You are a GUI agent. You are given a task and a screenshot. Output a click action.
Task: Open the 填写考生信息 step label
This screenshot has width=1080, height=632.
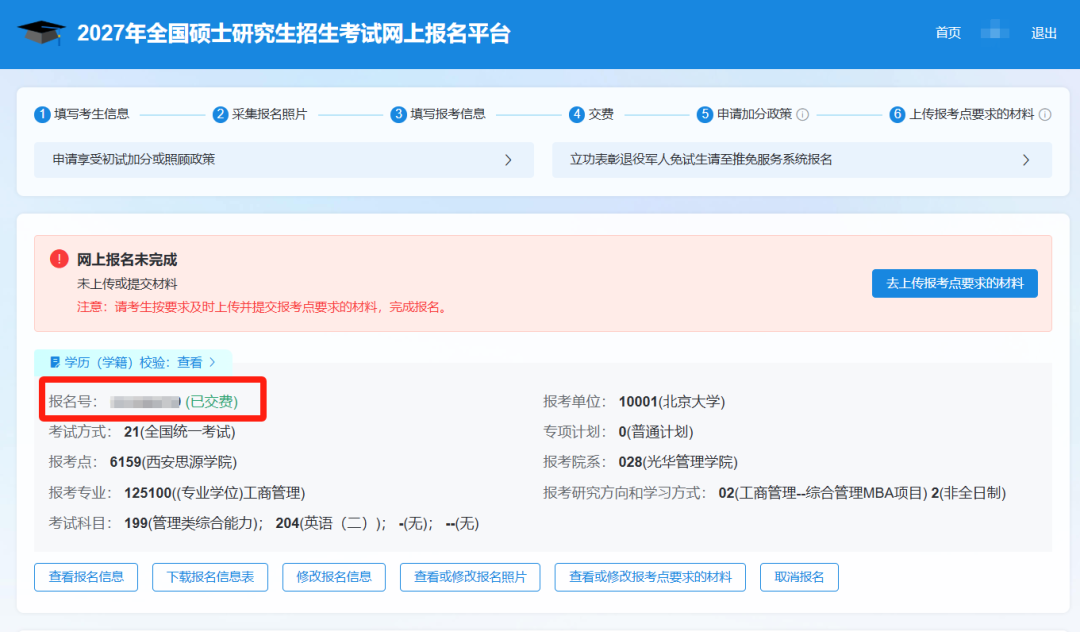coord(92,114)
